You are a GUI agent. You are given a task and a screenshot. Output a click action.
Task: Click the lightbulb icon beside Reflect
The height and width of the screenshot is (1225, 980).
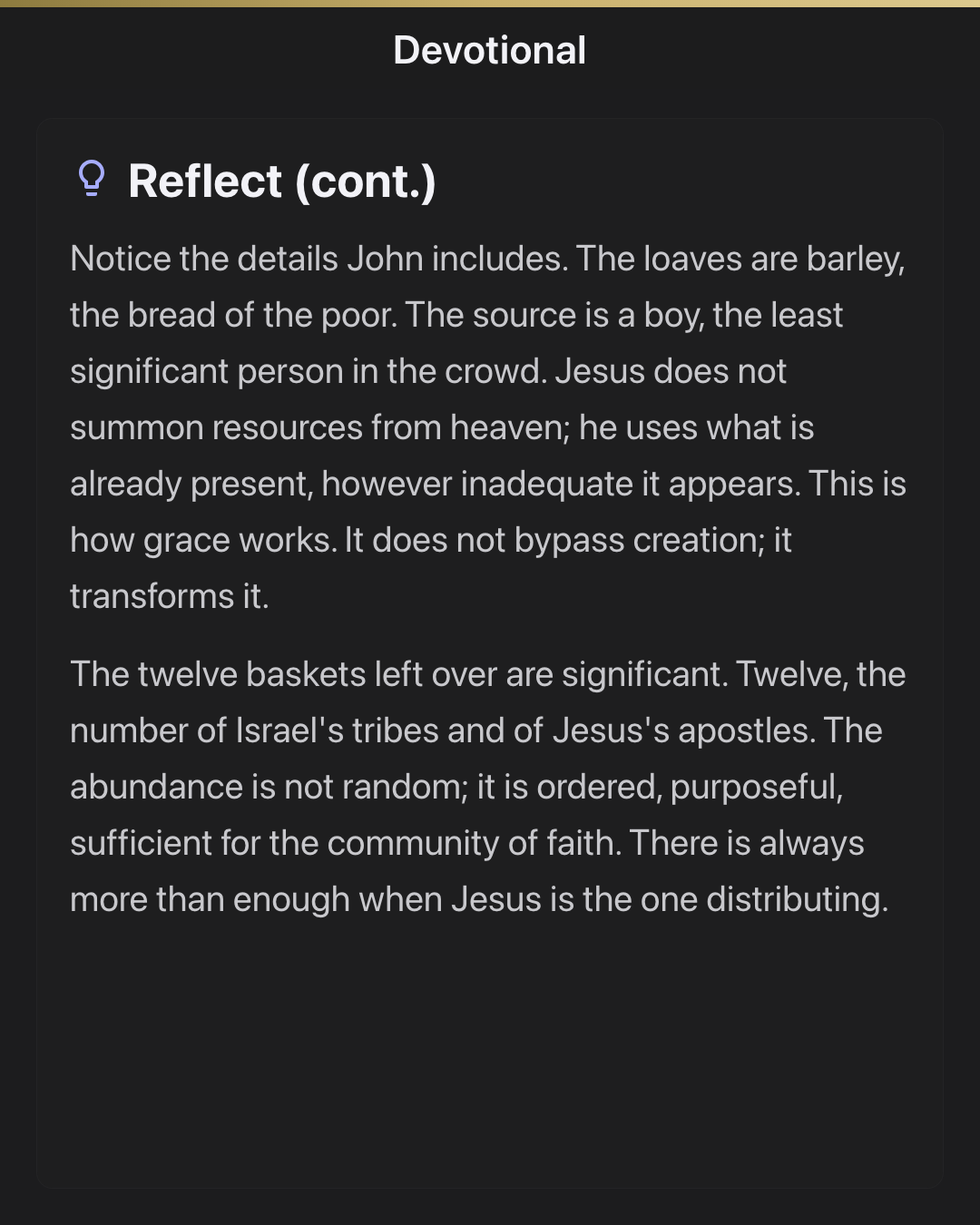click(x=92, y=179)
